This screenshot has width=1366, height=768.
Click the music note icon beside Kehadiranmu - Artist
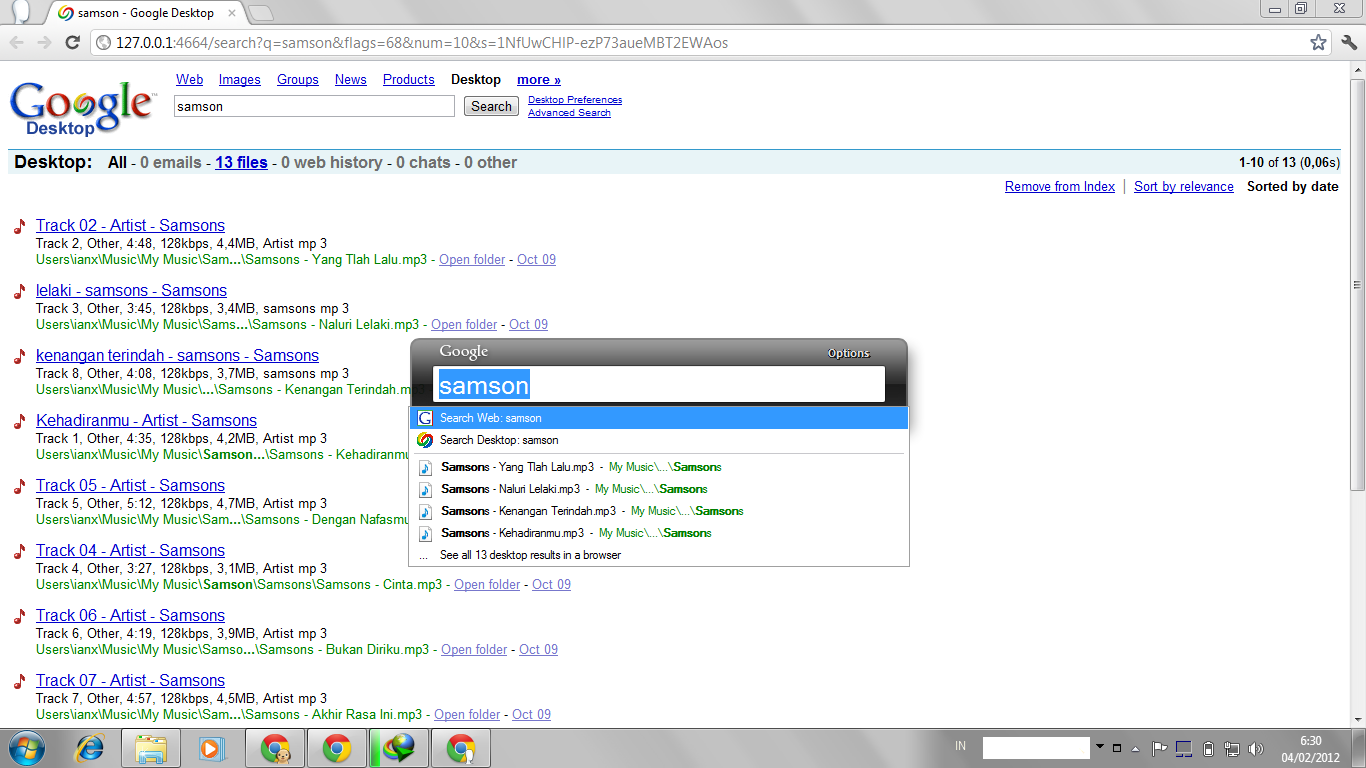pyautogui.click(x=19, y=421)
